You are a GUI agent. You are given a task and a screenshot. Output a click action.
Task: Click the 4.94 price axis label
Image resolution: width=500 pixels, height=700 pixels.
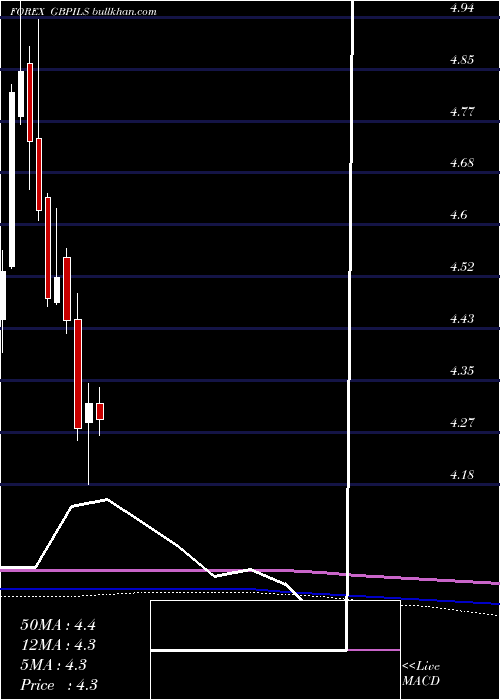462,7
